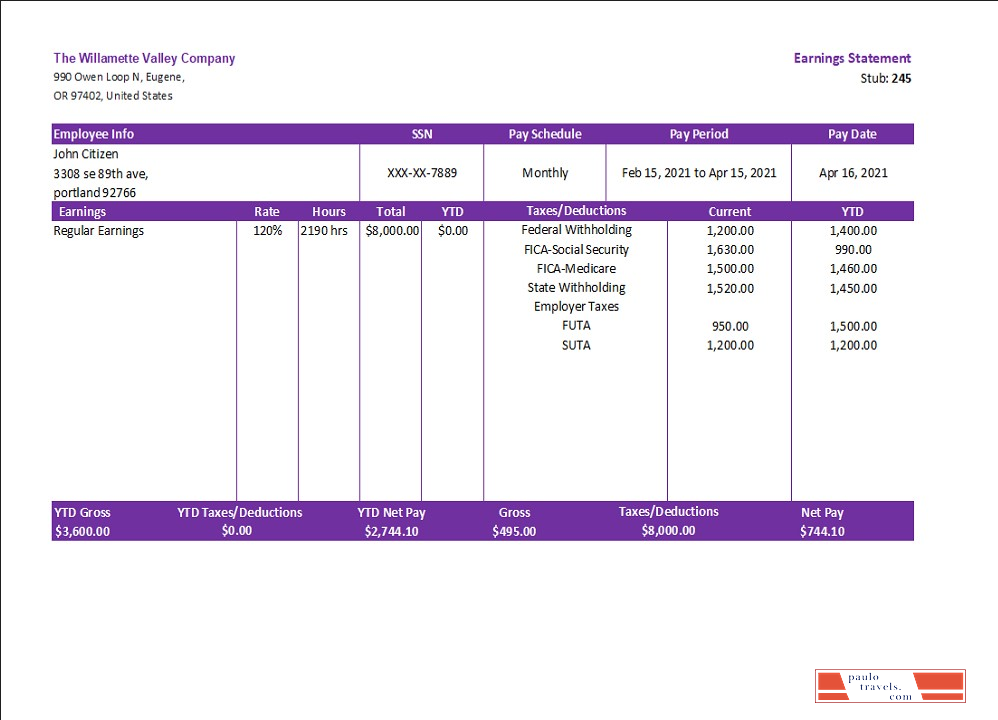Image resolution: width=998 pixels, height=720 pixels.
Task: Select the YTD Gross amount $3,600.00
Action: click(82, 532)
